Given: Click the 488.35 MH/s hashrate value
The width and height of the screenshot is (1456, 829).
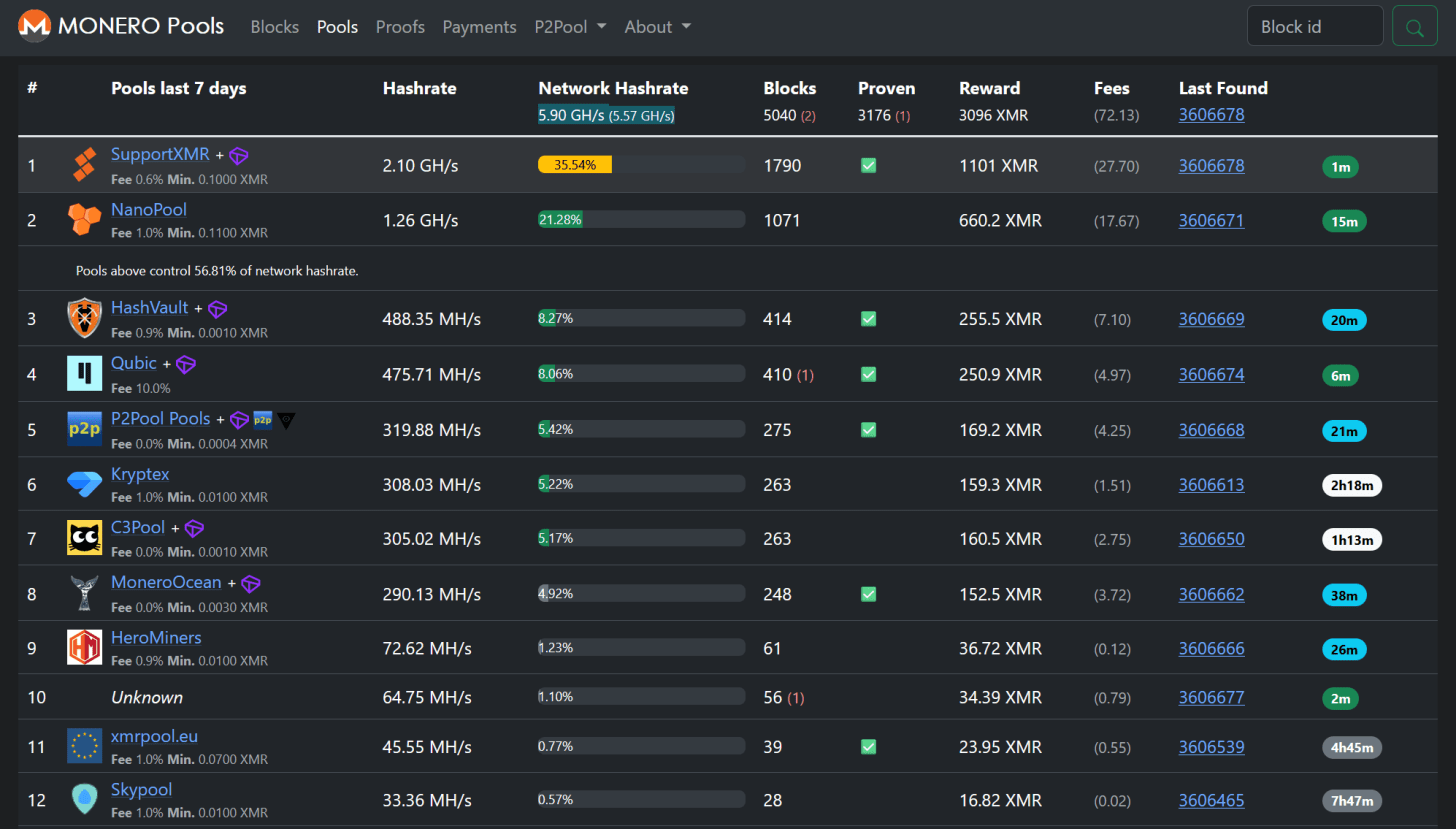Looking at the screenshot, I should coord(432,319).
